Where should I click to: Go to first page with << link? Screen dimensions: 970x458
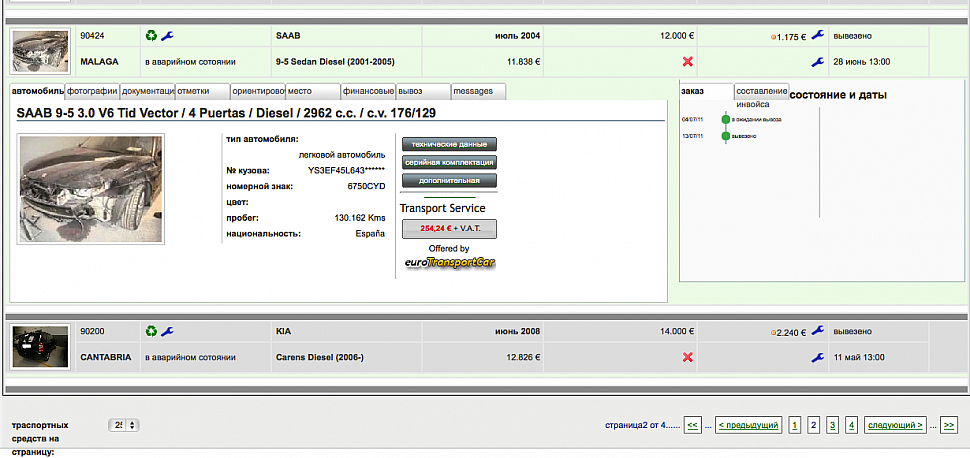click(692, 425)
